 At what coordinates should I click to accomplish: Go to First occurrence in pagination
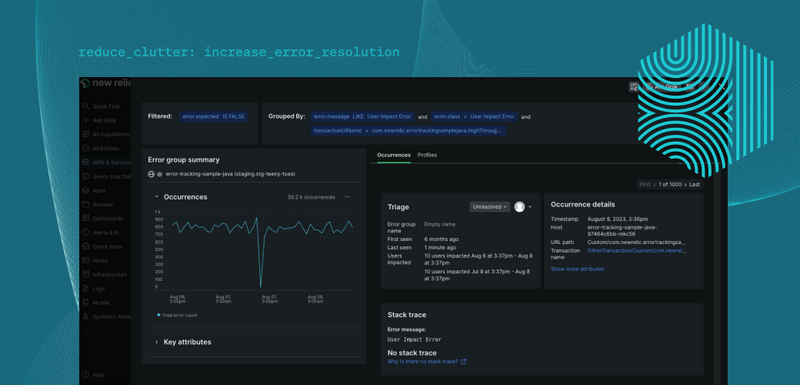[645, 185]
